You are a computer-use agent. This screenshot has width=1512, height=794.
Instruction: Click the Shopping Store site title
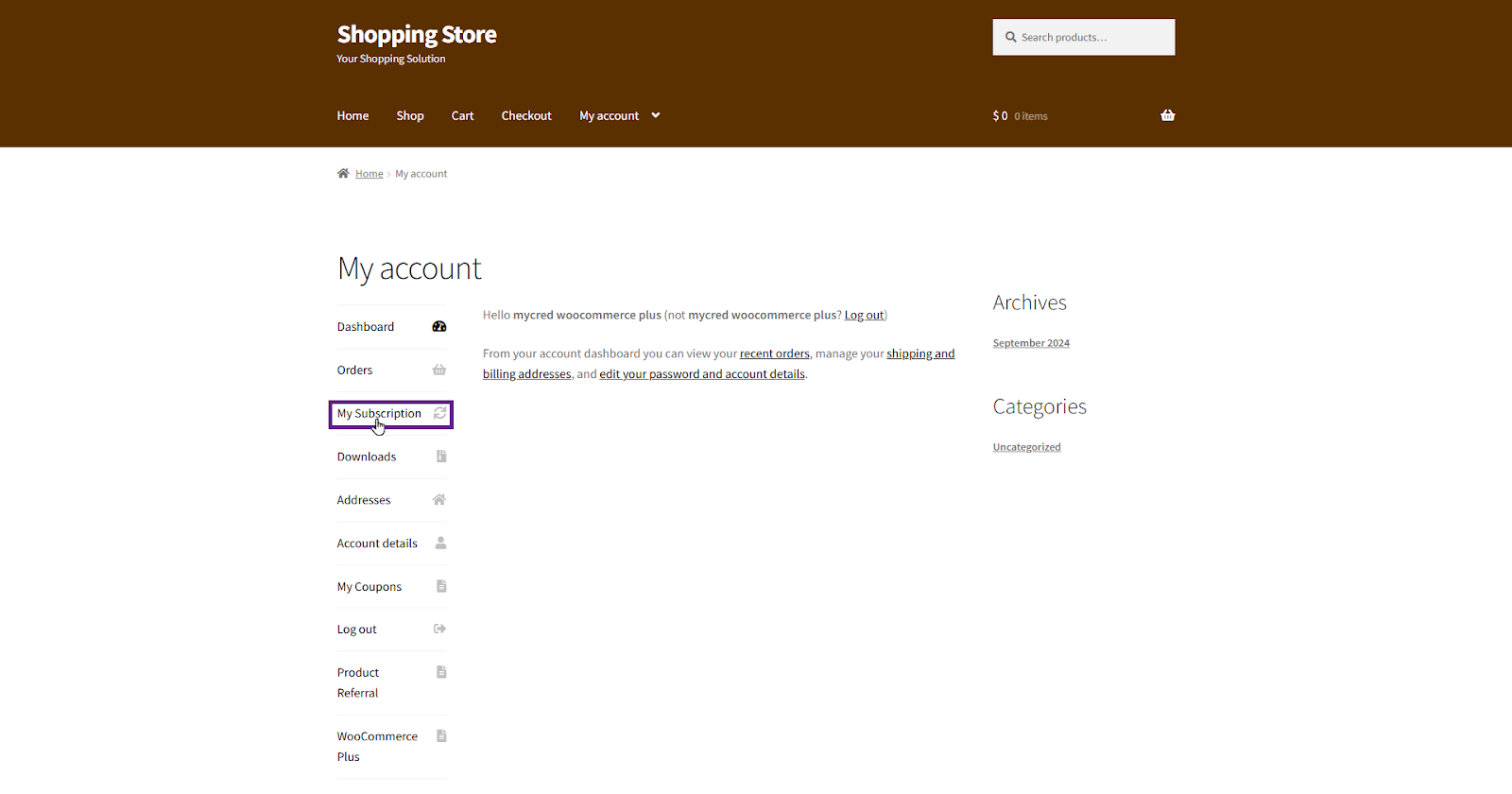click(417, 35)
